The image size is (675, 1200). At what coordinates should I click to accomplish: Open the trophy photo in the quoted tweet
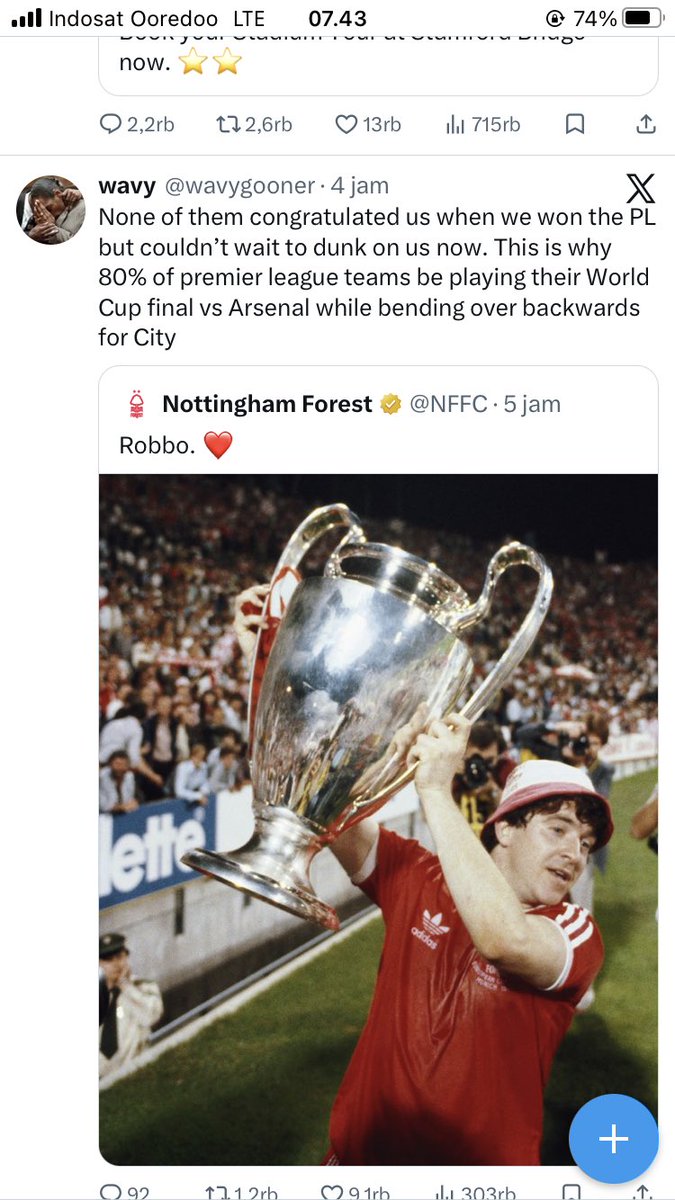(x=378, y=819)
